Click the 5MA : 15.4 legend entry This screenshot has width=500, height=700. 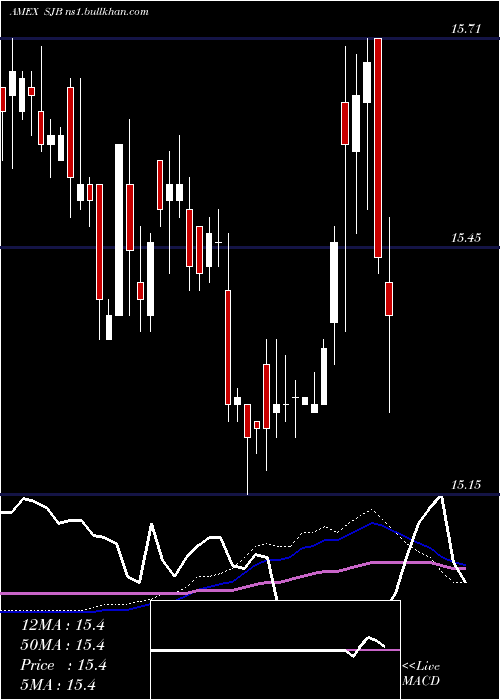tap(58, 684)
